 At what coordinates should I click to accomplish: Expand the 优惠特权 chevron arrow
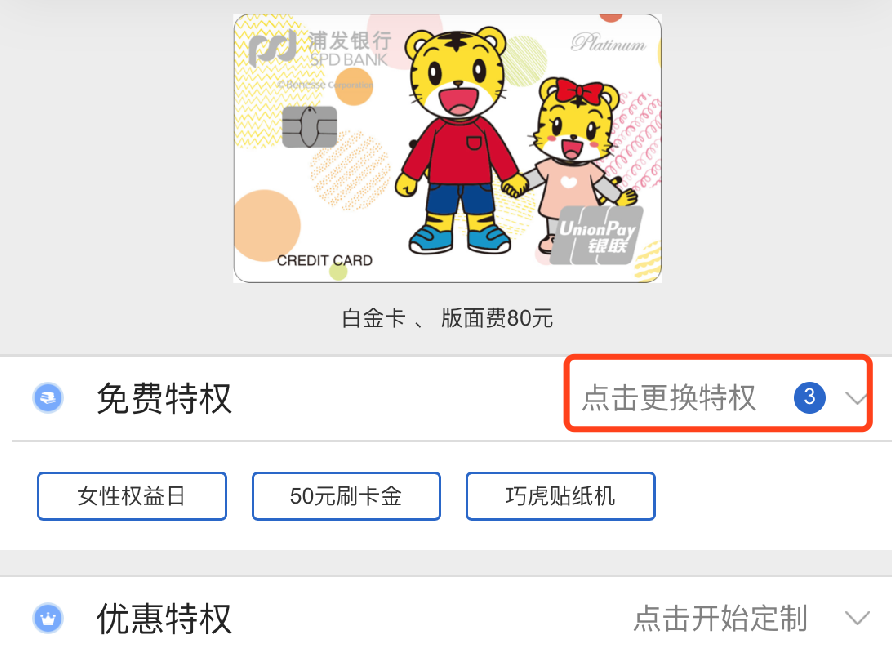[857, 618]
